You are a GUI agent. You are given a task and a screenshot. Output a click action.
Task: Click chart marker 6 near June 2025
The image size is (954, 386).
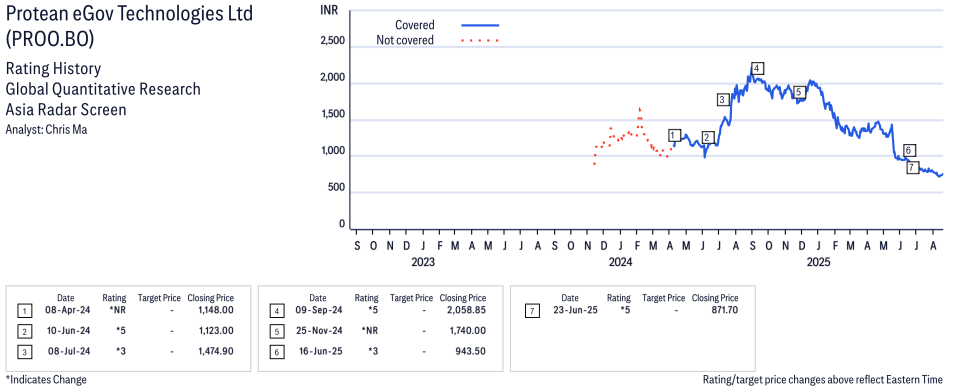908,150
